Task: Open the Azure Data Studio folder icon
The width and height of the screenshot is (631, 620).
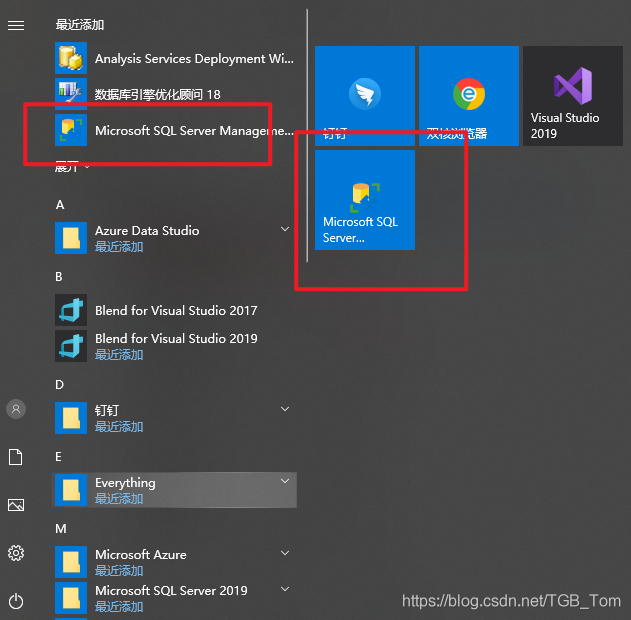Action: 71,238
